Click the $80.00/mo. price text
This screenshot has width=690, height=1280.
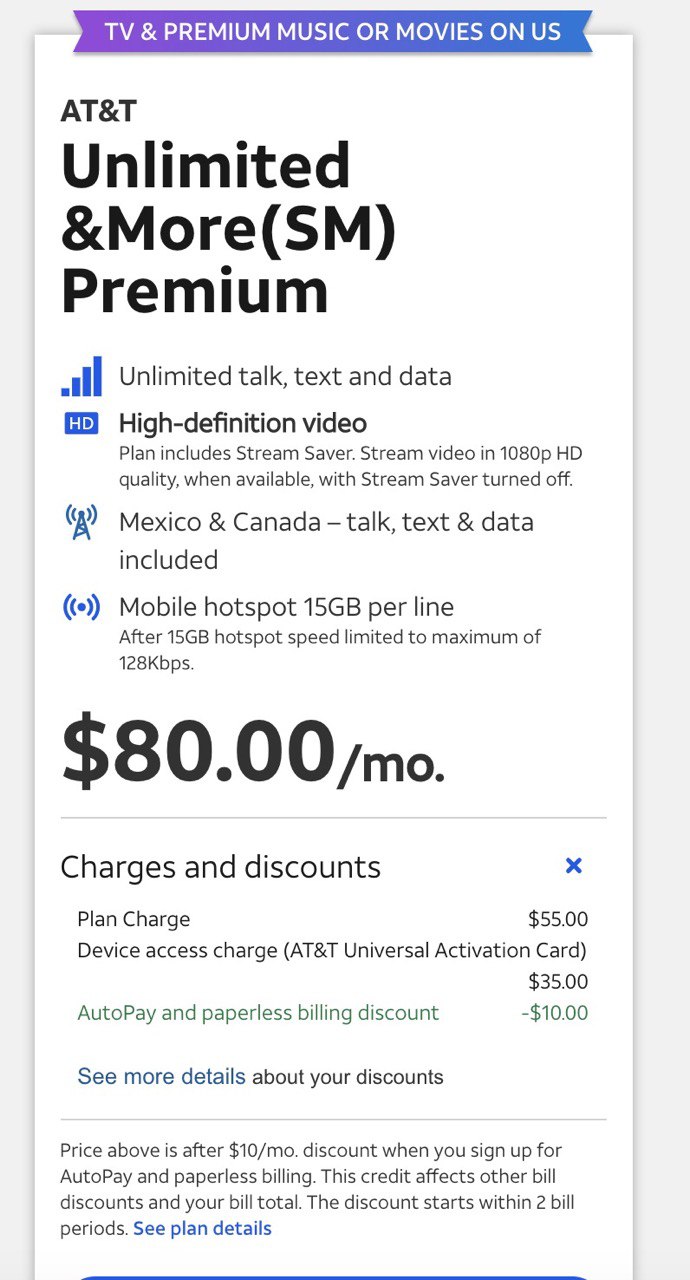252,752
